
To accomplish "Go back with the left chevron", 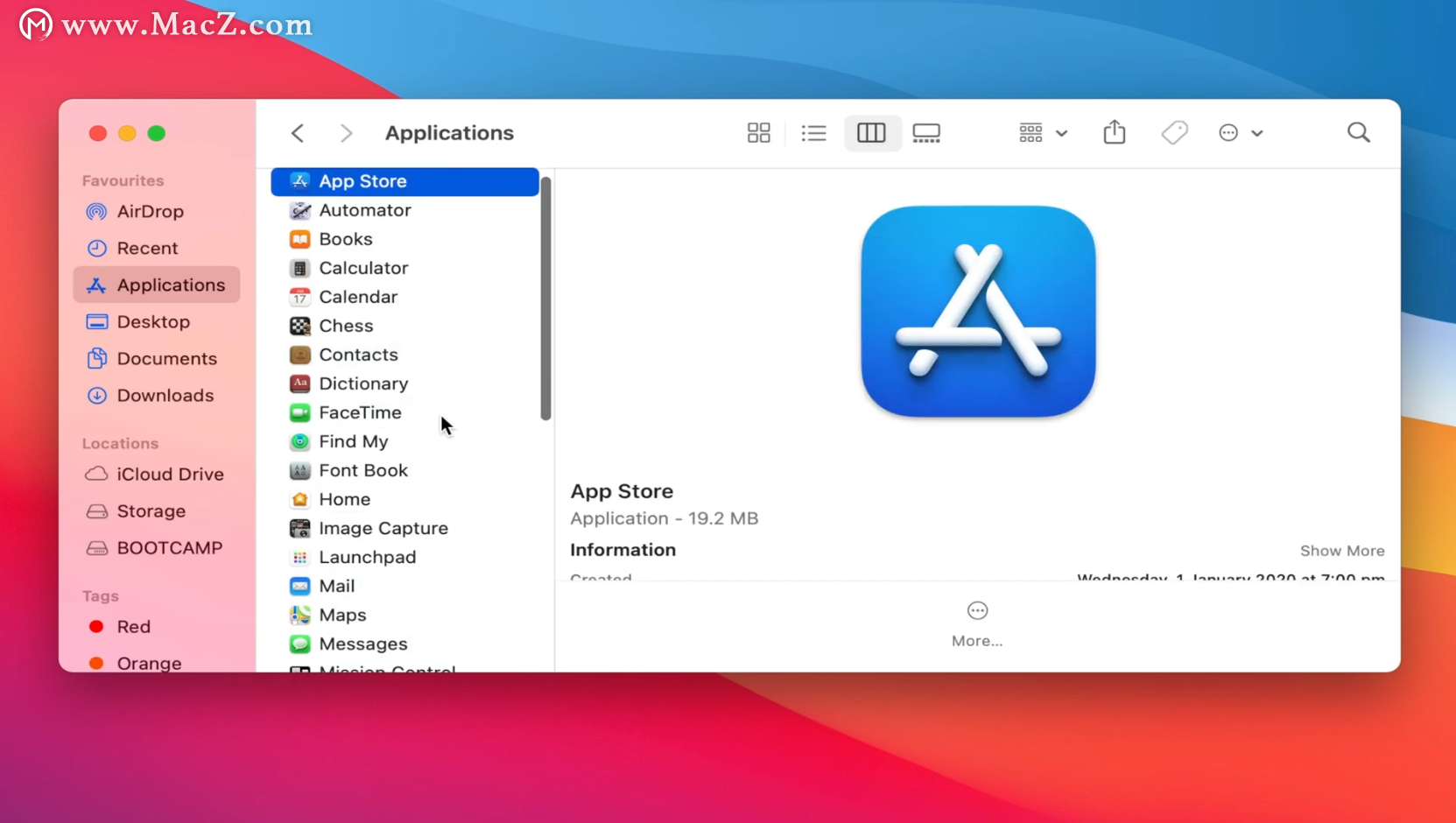I will tap(298, 133).
